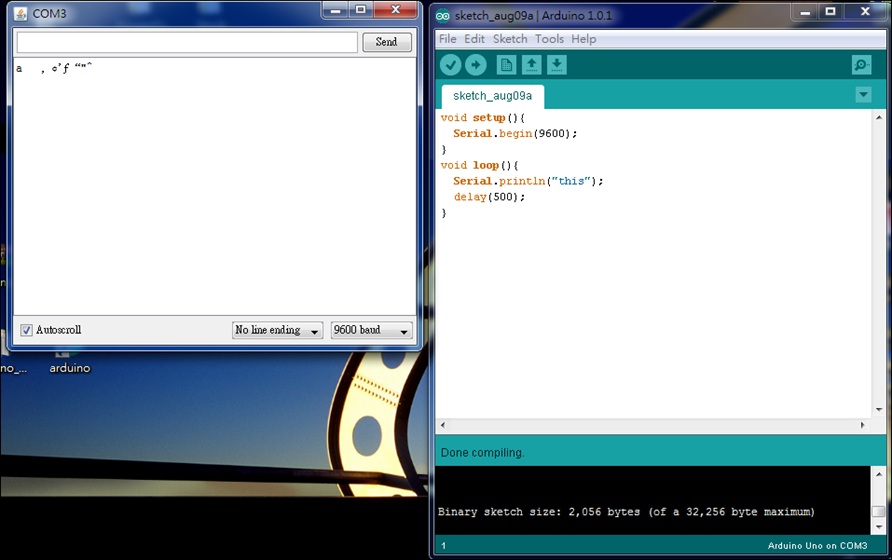The height and width of the screenshot is (560, 892).
Task: Click the horizontal scroll left arrow
Action: (443, 425)
